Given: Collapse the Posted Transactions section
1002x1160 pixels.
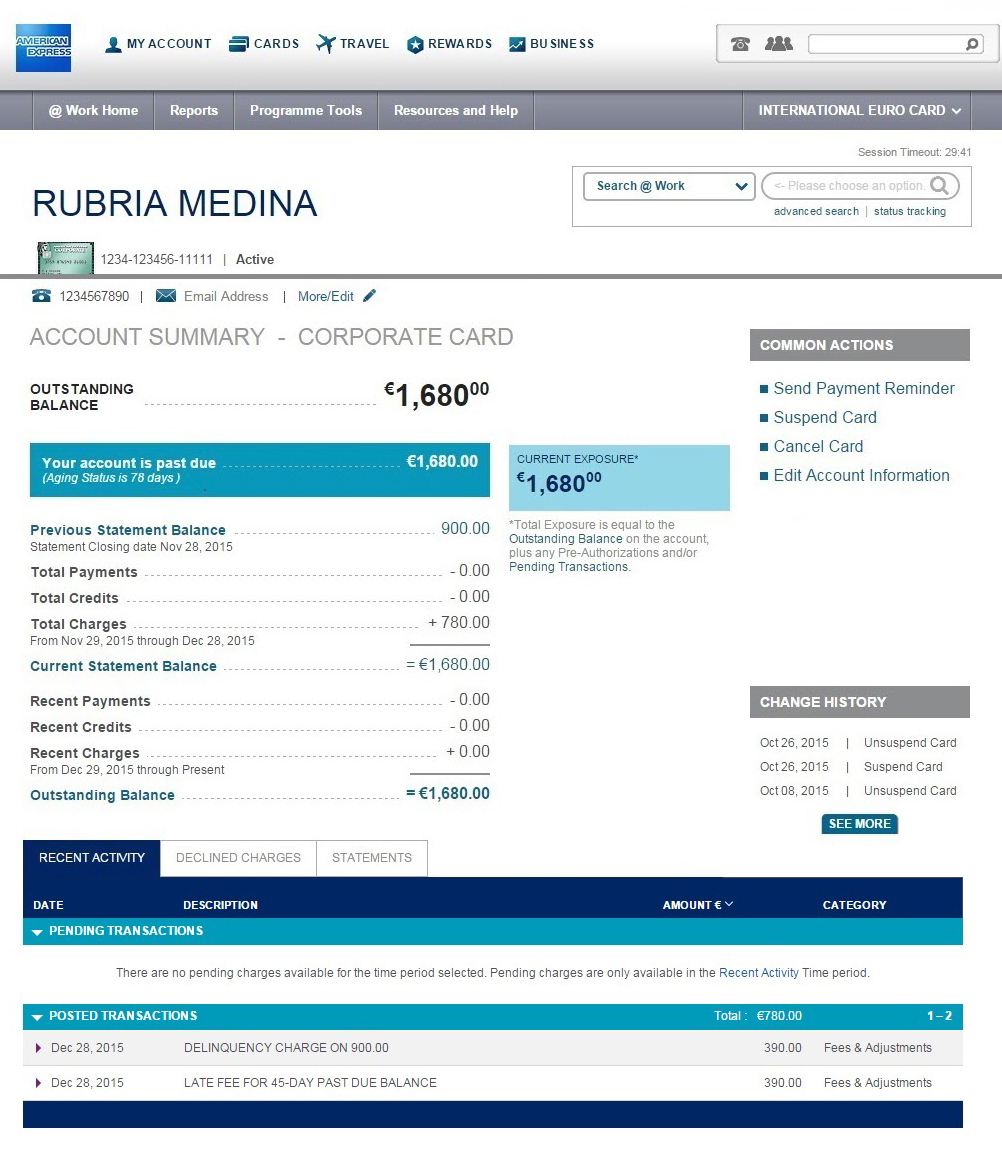Looking at the screenshot, I should click(x=38, y=1017).
